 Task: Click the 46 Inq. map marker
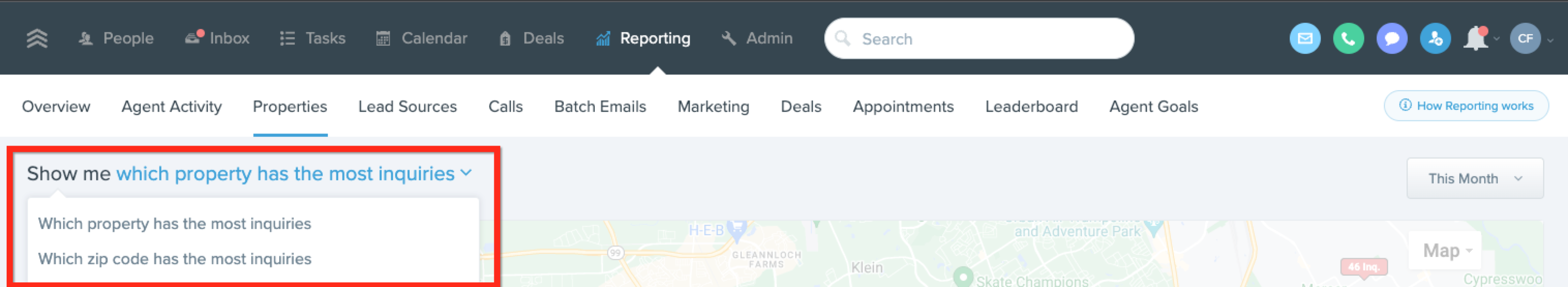pos(1364,267)
